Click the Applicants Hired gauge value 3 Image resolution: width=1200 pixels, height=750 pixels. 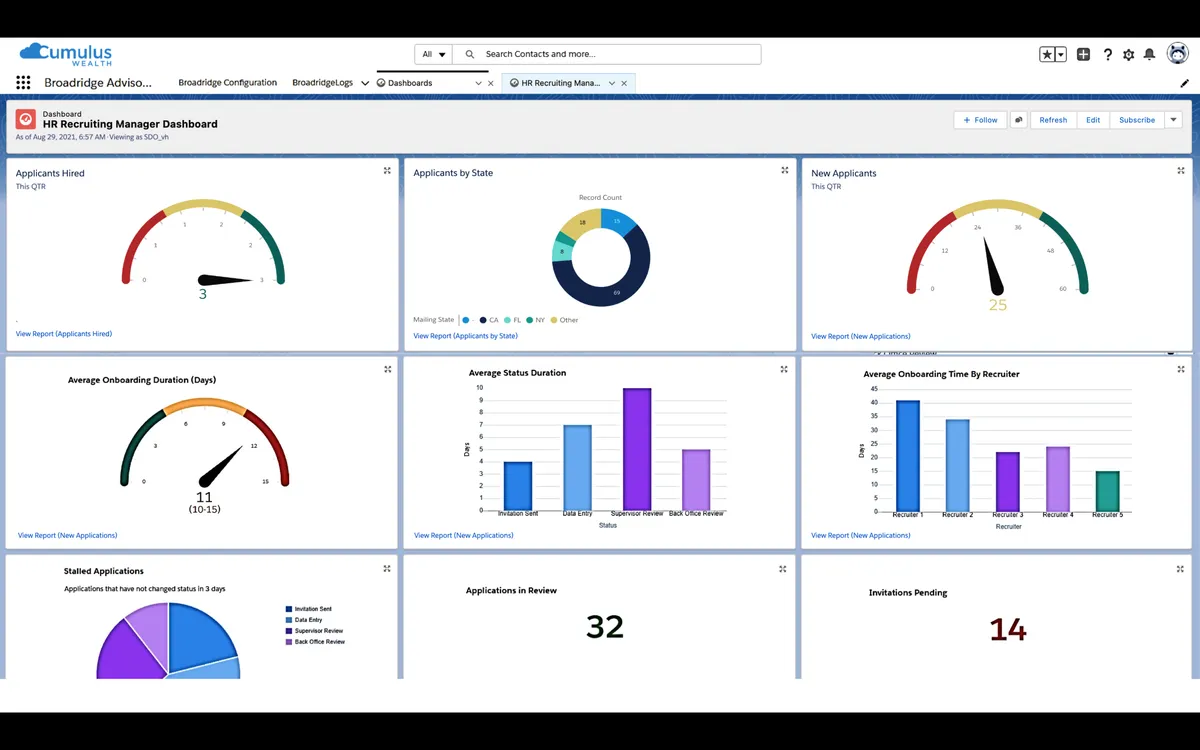203,295
